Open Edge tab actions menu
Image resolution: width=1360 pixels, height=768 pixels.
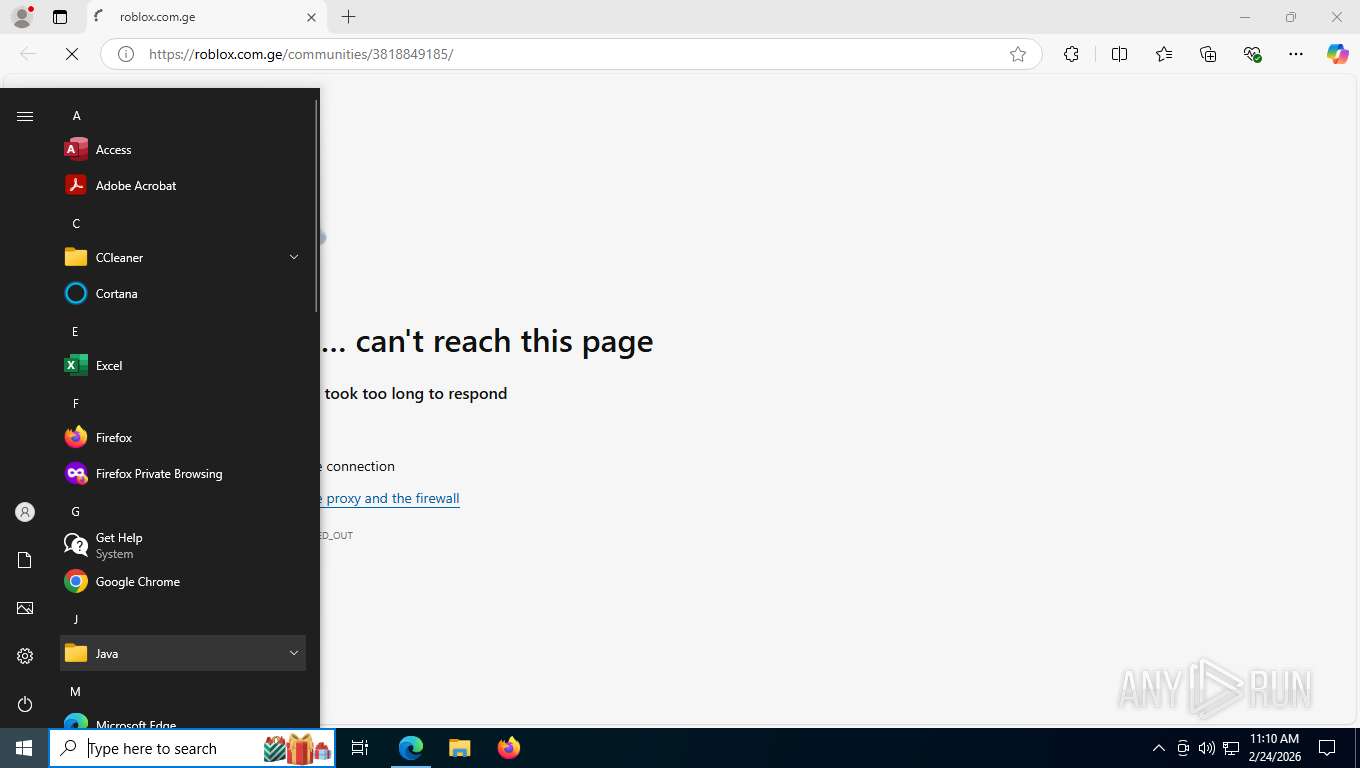click(60, 17)
